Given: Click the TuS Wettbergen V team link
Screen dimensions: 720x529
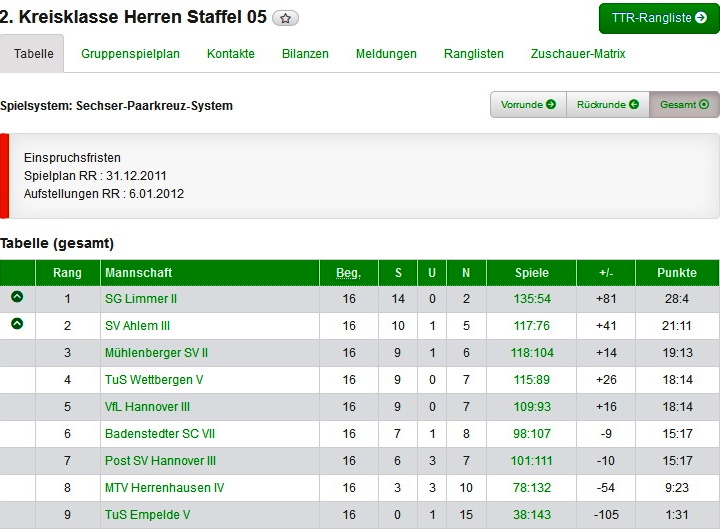Looking at the screenshot, I should click(x=154, y=380).
